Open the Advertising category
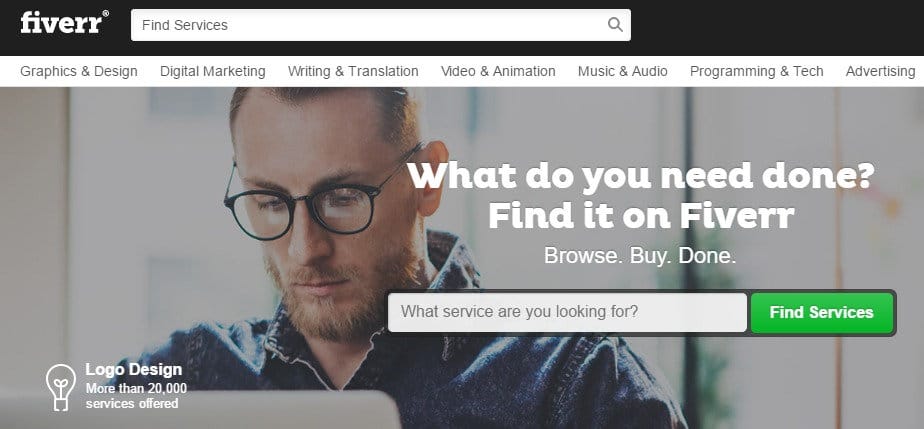The height and width of the screenshot is (429, 924). (x=880, y=71)
